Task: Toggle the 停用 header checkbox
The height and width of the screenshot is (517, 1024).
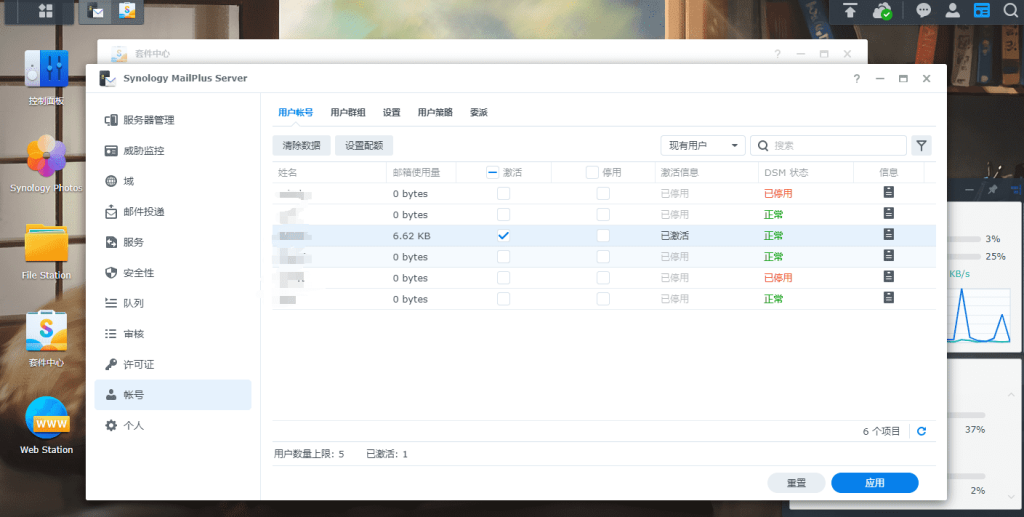Action: 592,172
